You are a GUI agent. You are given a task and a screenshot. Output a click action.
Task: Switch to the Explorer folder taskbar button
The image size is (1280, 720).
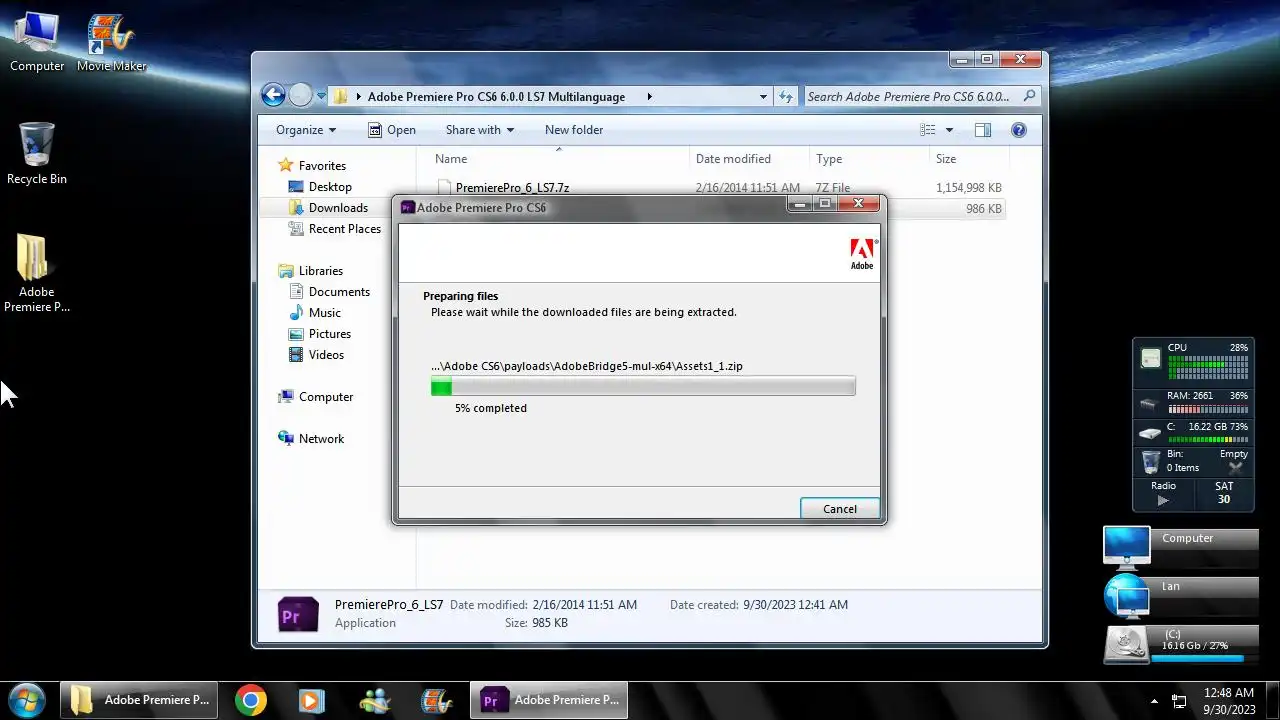[x=139, y=700]
